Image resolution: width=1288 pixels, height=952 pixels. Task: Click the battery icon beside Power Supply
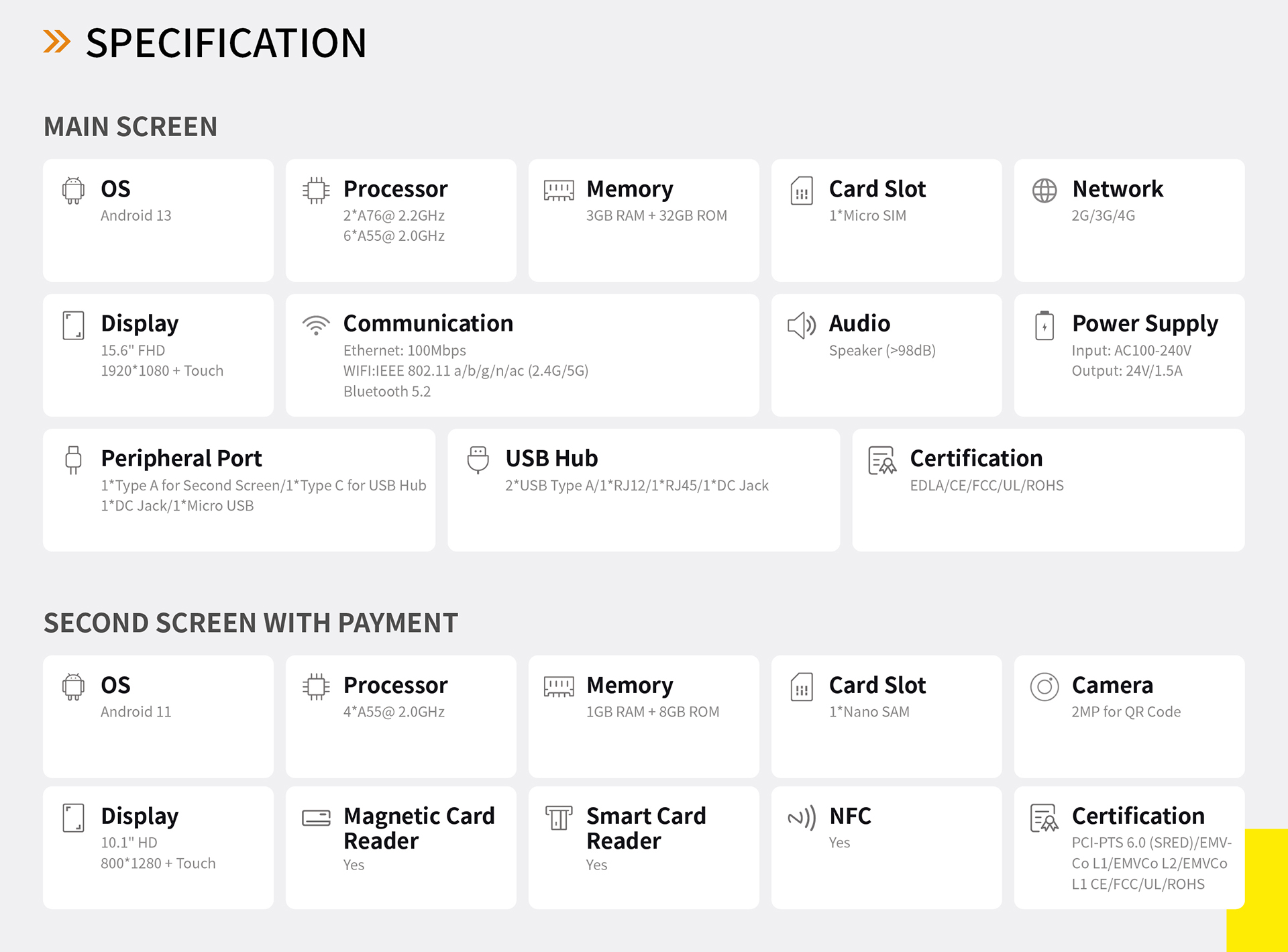(1044, 325)
